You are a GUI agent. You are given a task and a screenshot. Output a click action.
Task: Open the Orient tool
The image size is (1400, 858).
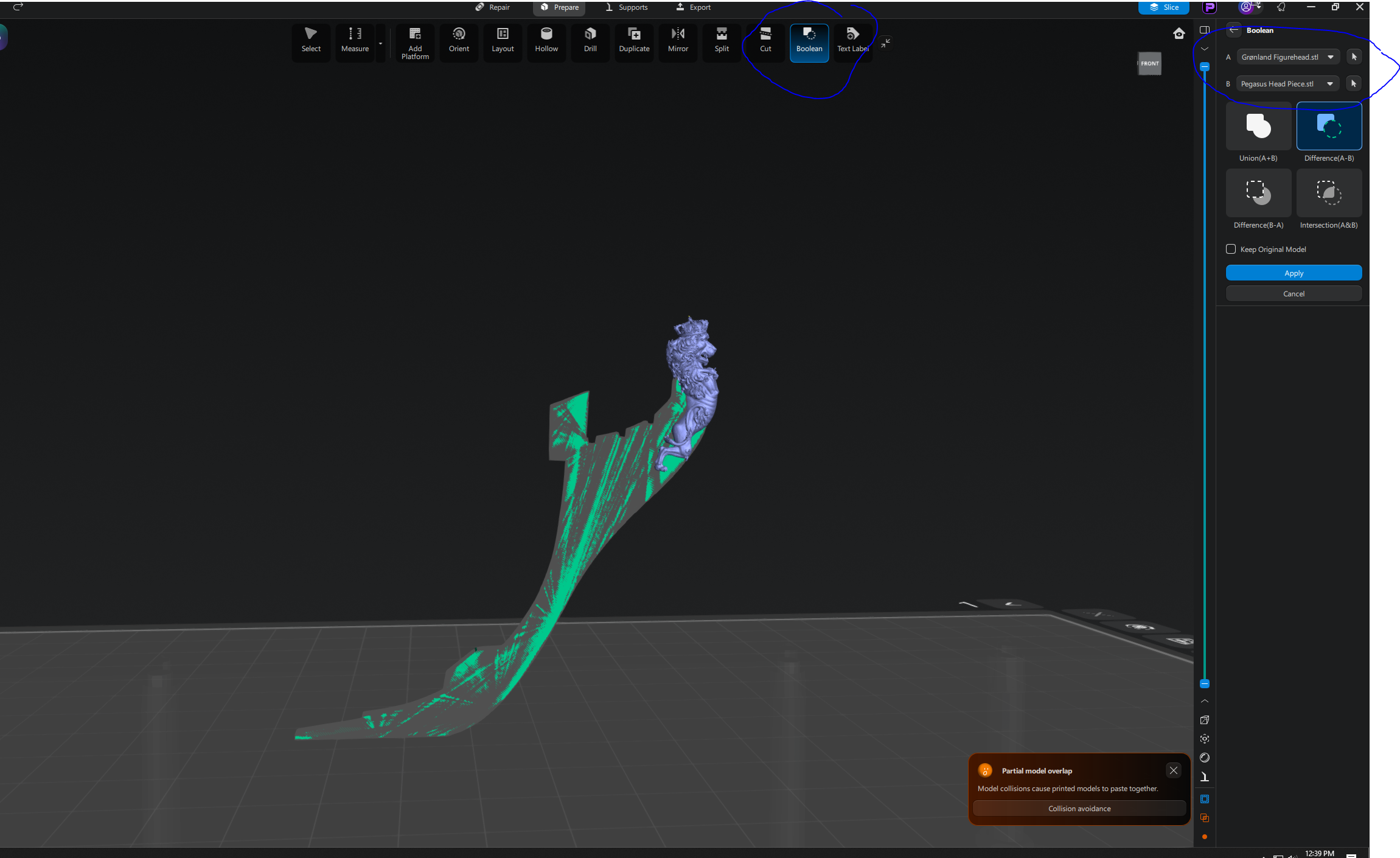tap(458, 40)
